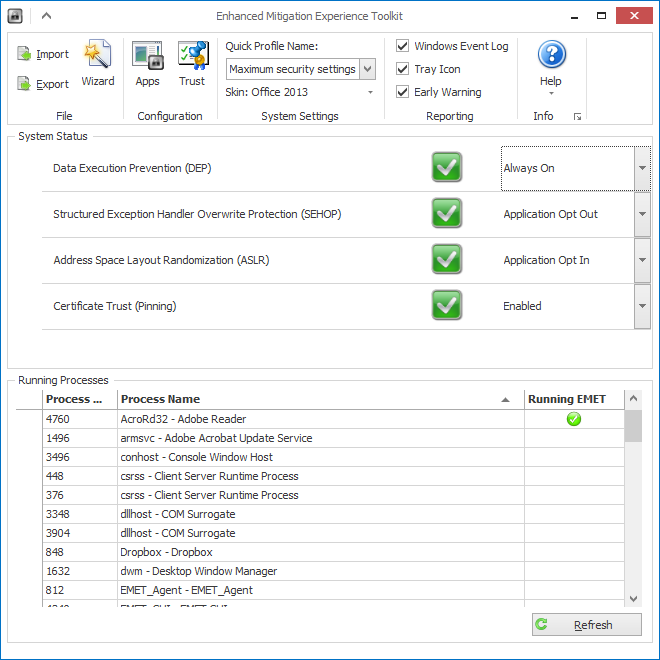Click the Export icon in File group
The width and height of the screenshot is (660, 660).
pos(25,84)
